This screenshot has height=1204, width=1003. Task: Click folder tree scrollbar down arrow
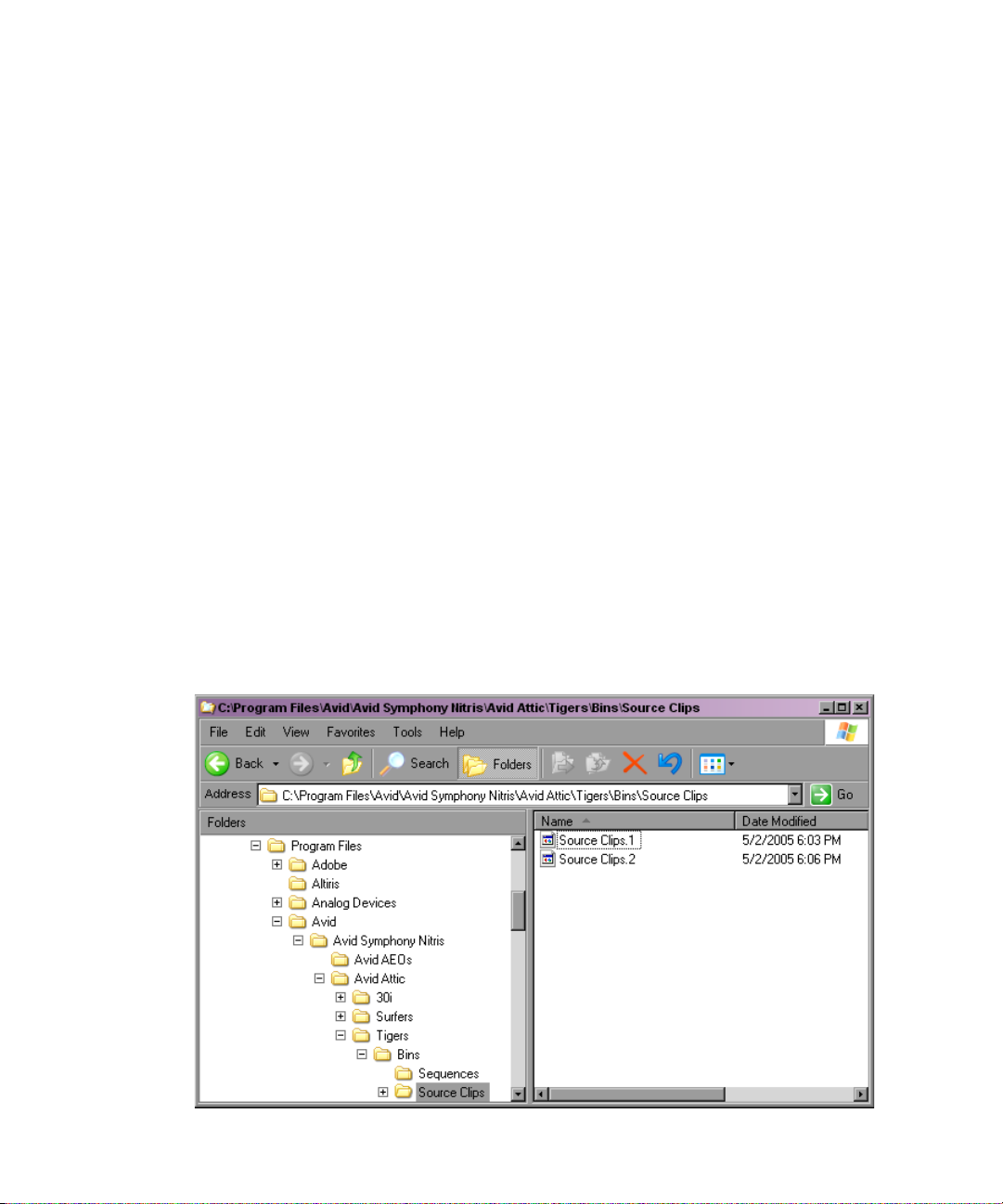point(519,1094)
